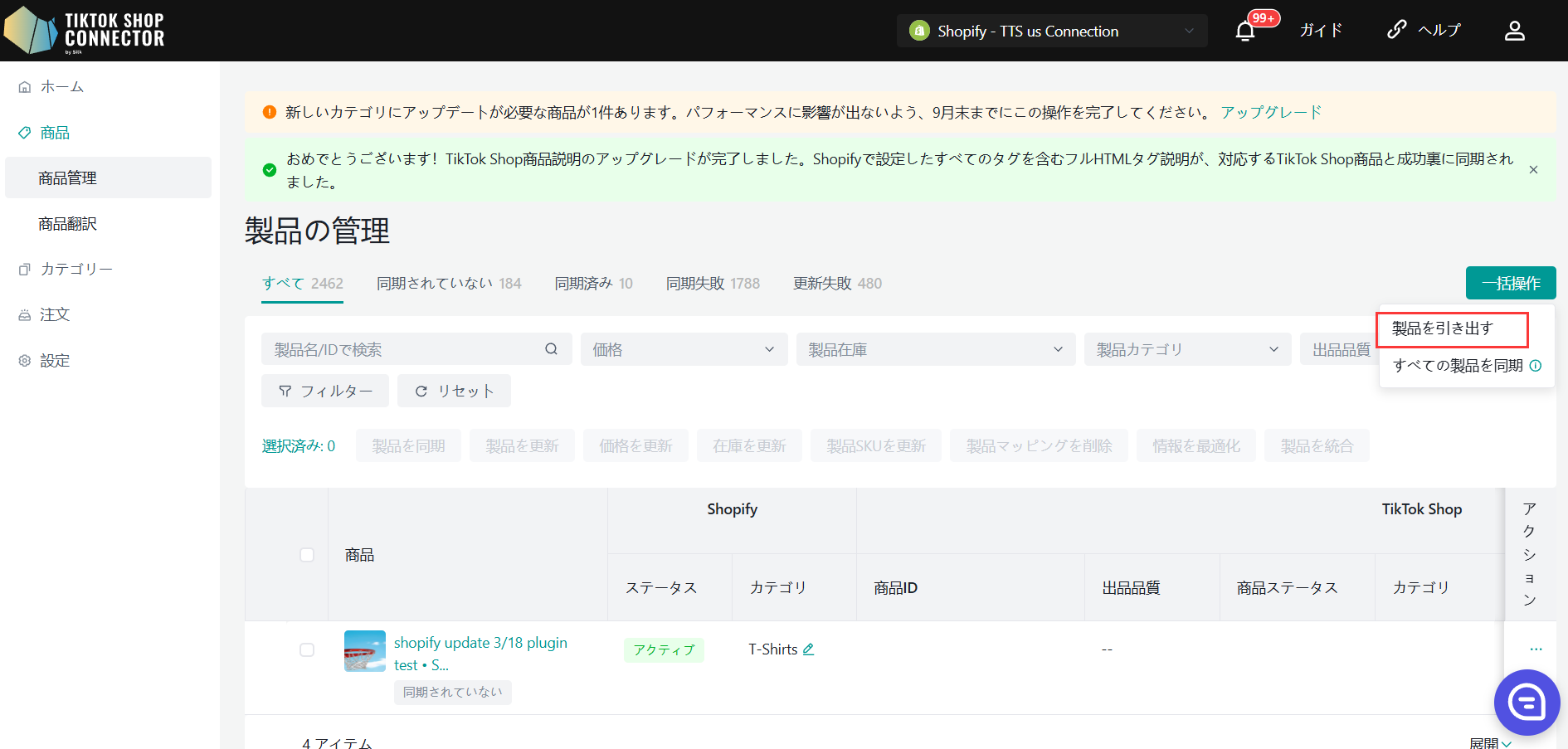Open the row actions three-dot menu
The height and width of the screenshot is (749, 1568).
point(1536,649)
